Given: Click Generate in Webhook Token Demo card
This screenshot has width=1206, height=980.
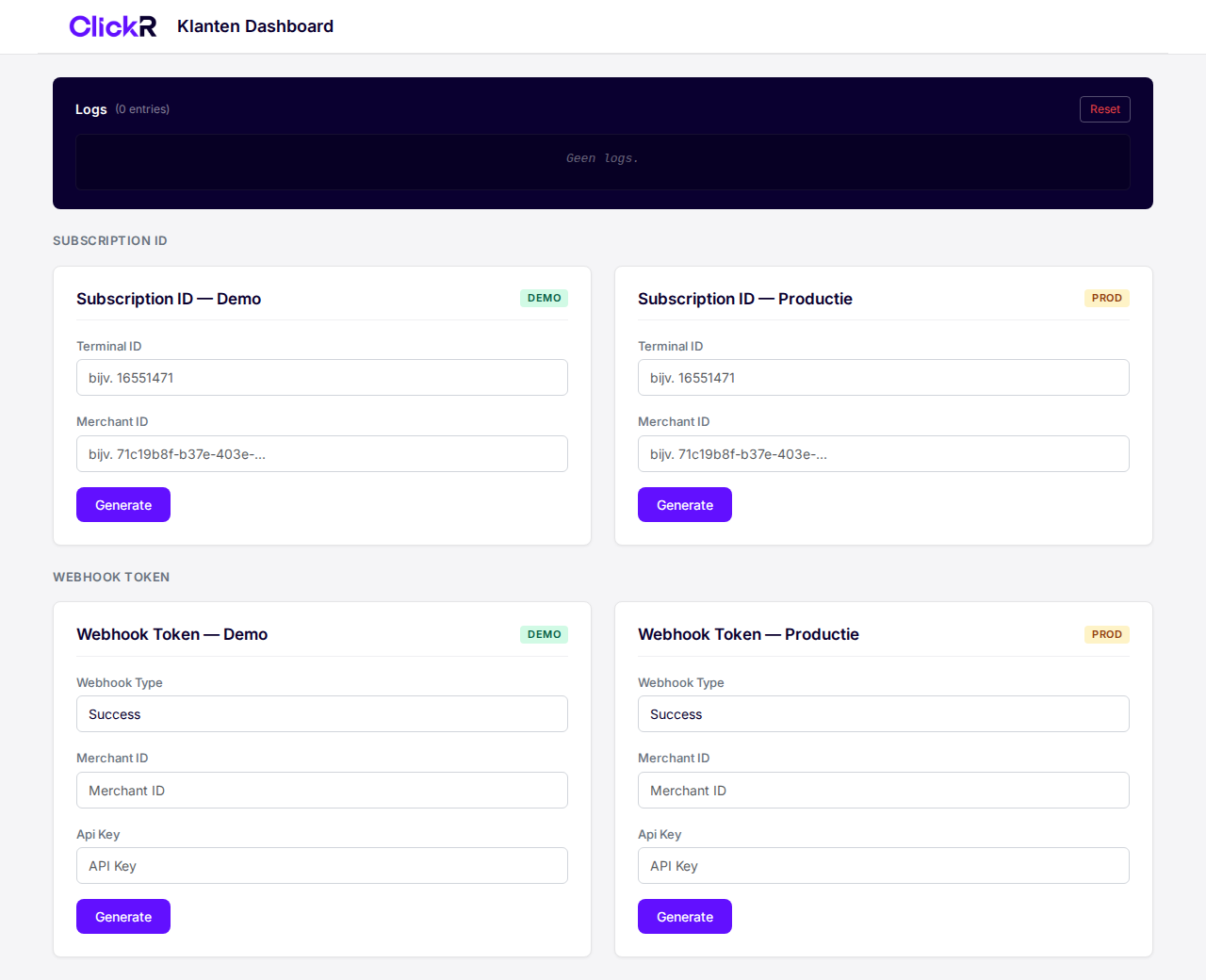Looking at the screenshot, I should point(123,917).
